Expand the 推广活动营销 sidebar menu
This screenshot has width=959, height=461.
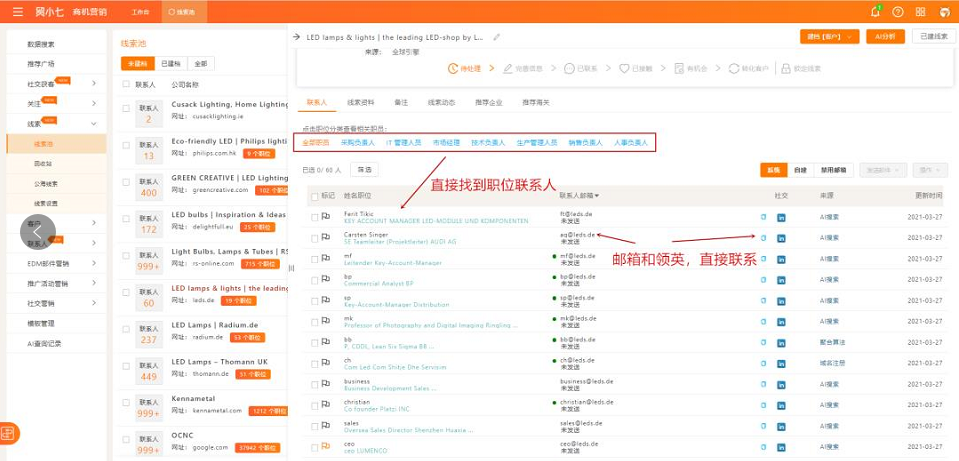click(x=94, y=284)
